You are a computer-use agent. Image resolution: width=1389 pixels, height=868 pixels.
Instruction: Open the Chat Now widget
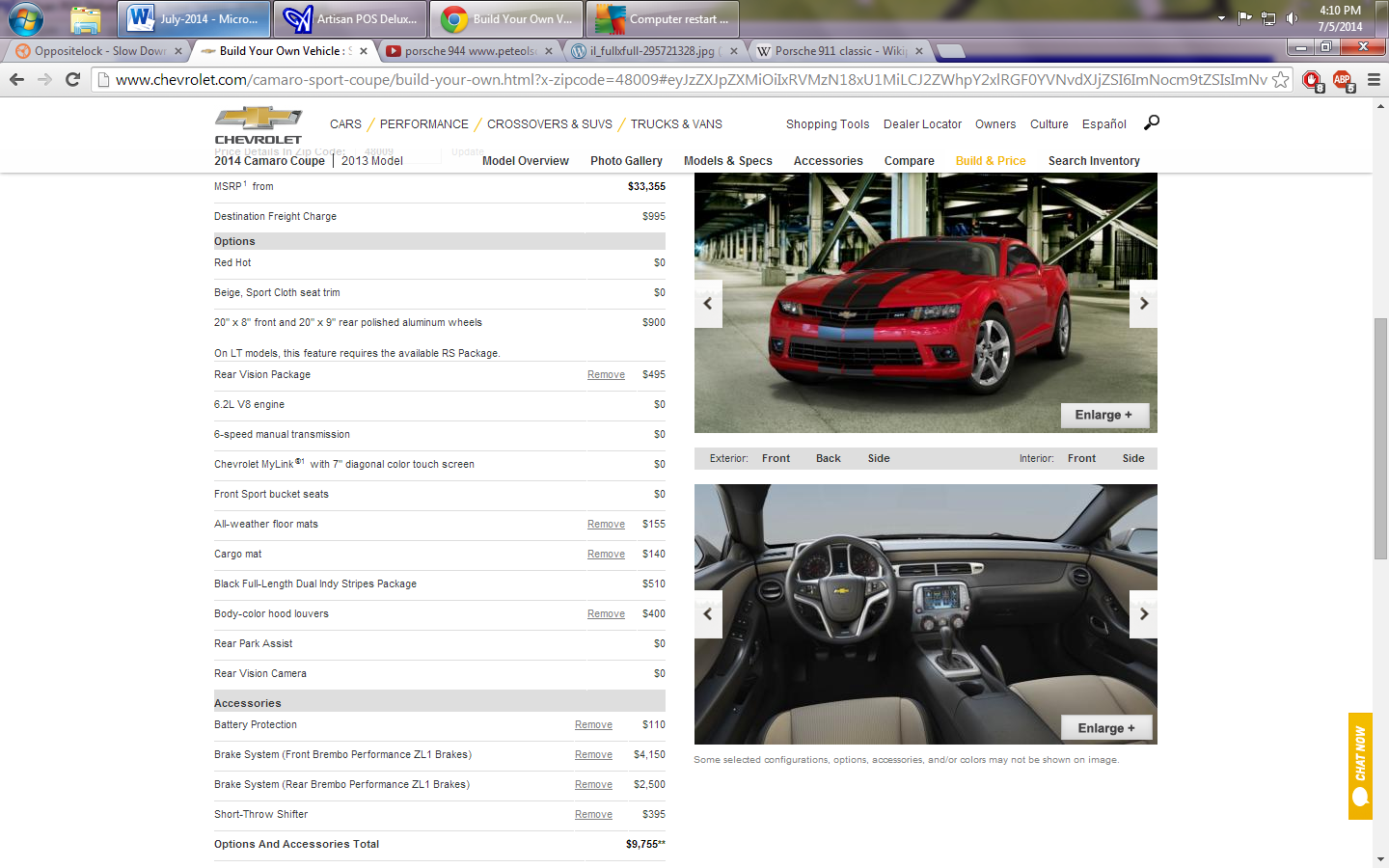pos(1360,766)
